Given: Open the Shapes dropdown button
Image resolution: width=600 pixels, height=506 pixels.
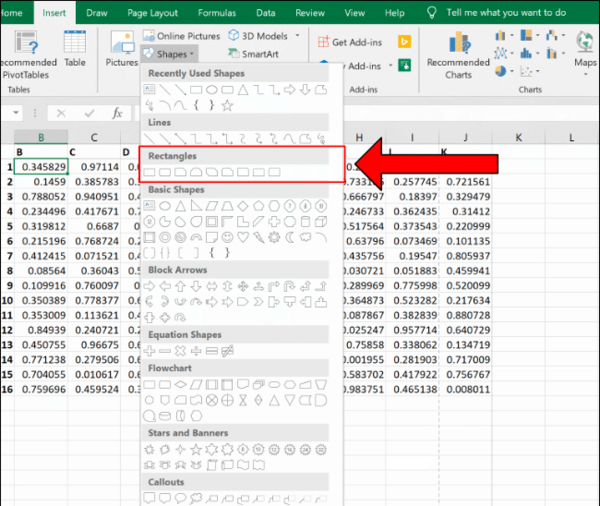Looking at the screenshot, I should coord(169,54).
